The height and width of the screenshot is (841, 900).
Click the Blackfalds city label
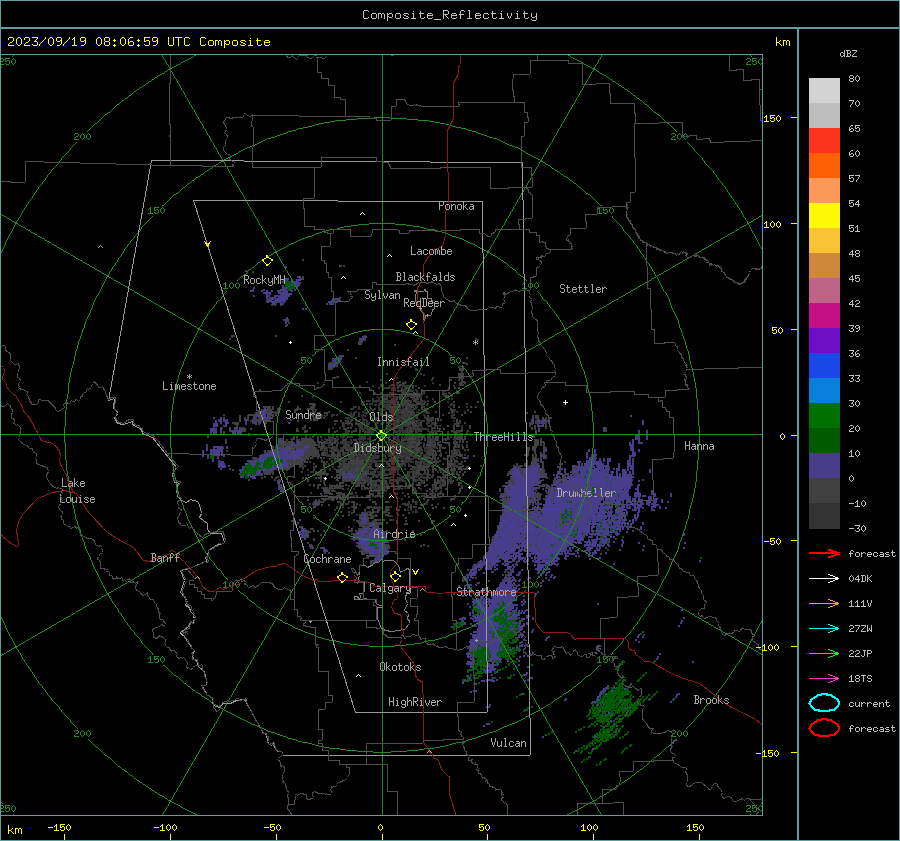point(425,277)
